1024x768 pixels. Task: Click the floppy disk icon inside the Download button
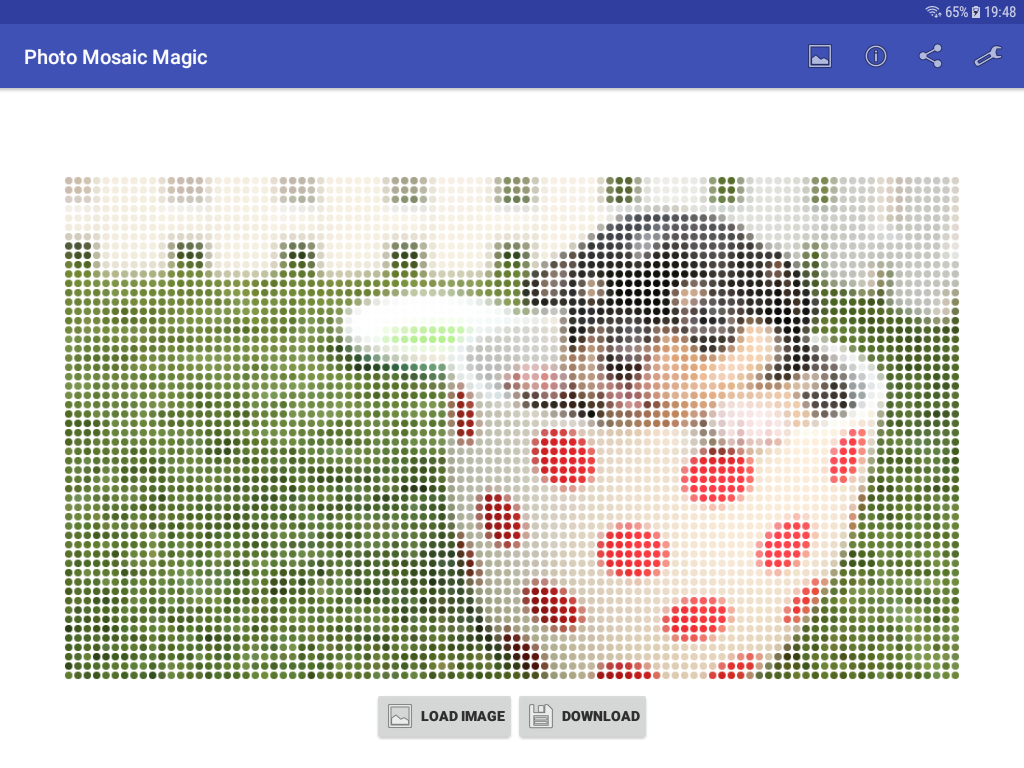click(x=541, y=716)
